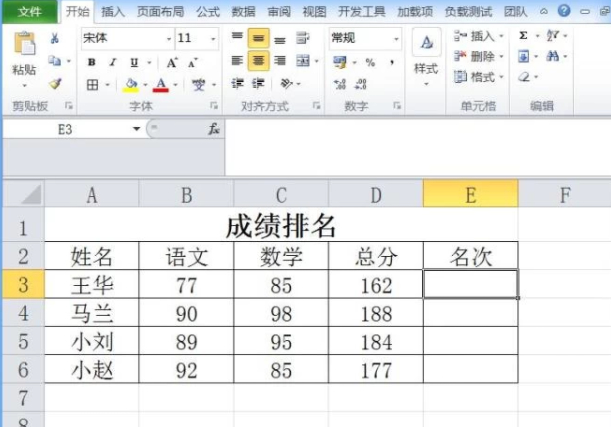Set bottom vertical alignment
The width and height of the screenshot is (611, 427).
point(279,39)
